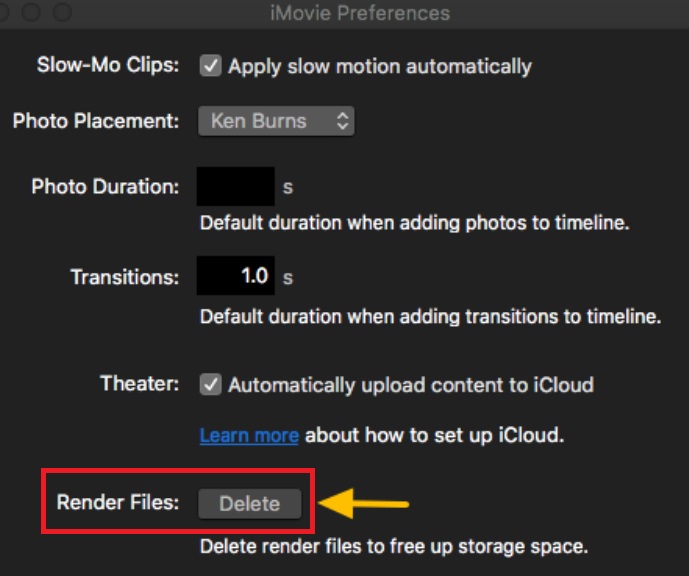Click 'Delete render files to free up storage space.'

point(394,547)
